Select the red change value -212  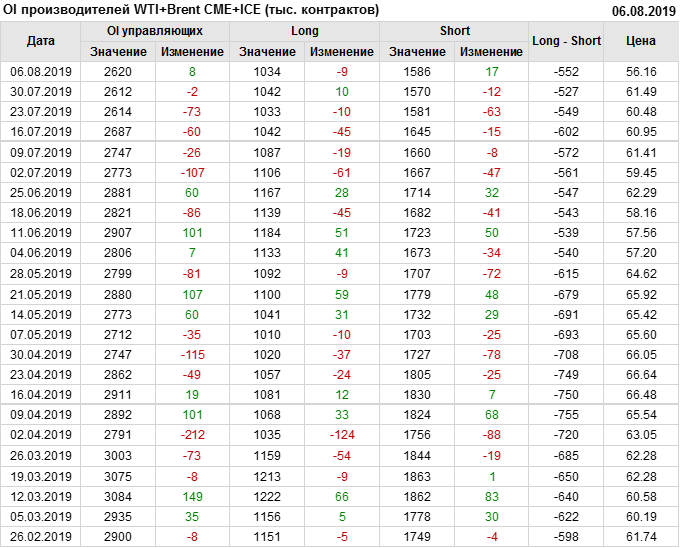point(191,435)
